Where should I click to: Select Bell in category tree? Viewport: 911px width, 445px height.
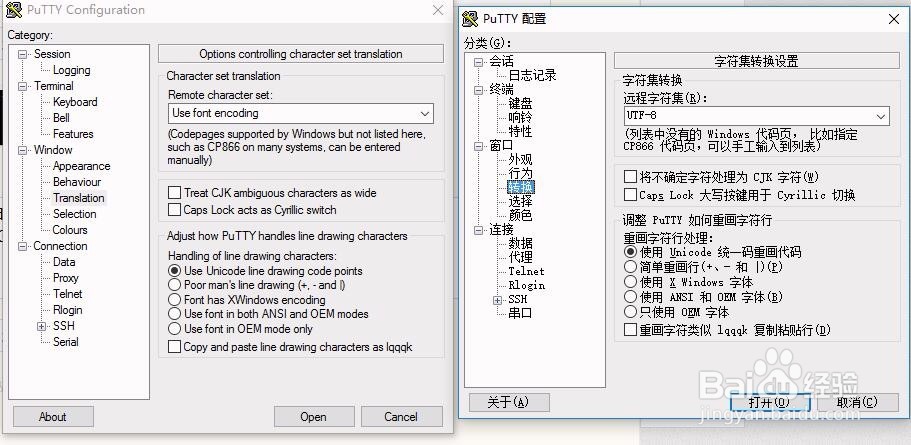(61, 118)
